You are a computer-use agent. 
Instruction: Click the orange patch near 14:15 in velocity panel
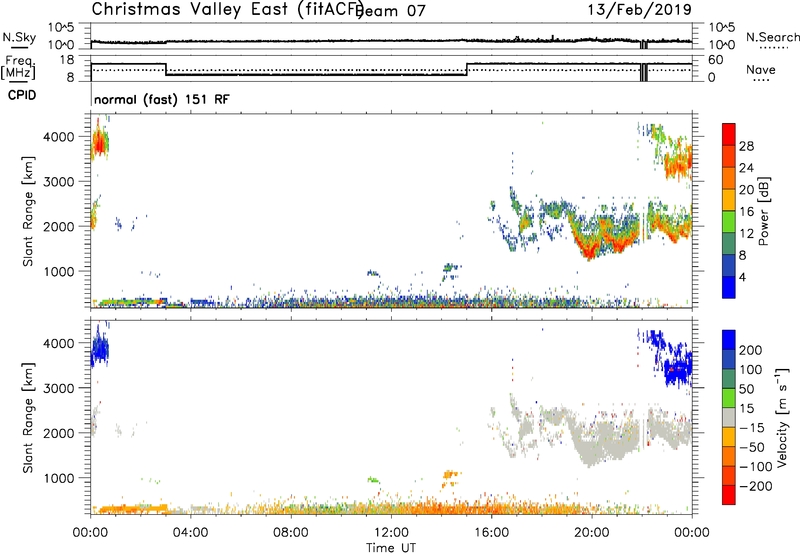451,475
